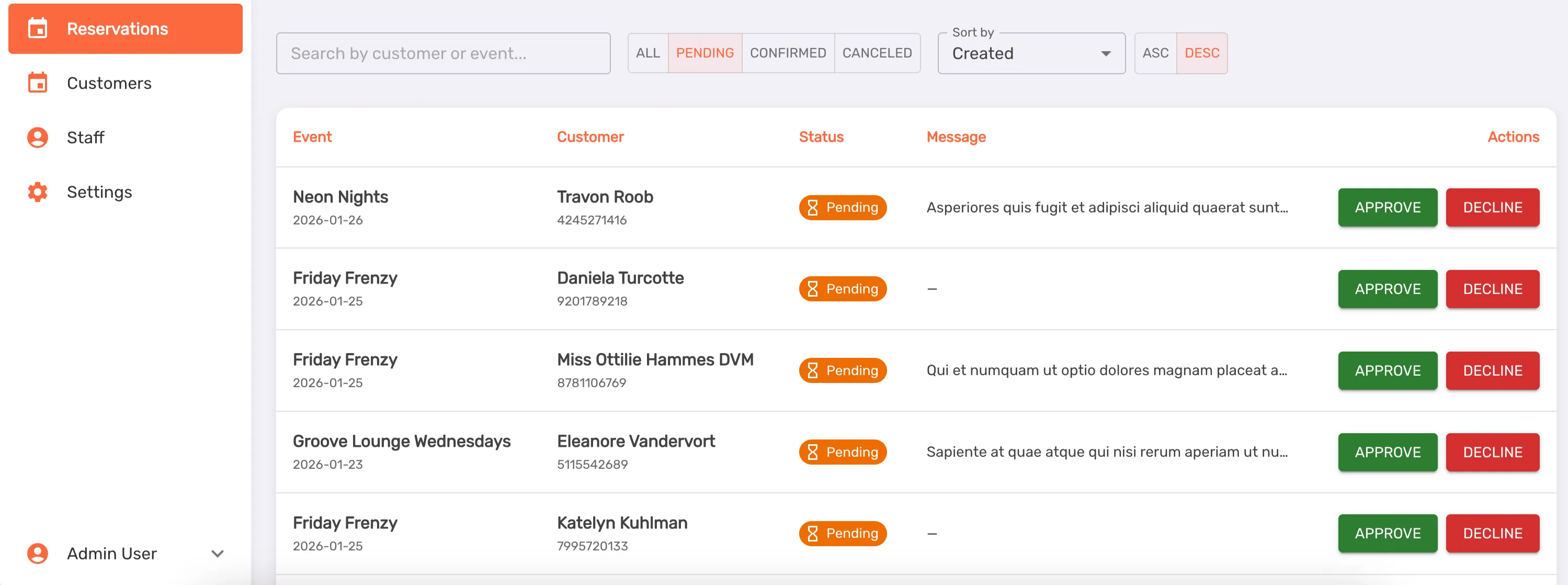
Task: Click the Admin User avatar icon
Action: pyautogui.click(x=38, y=554)
